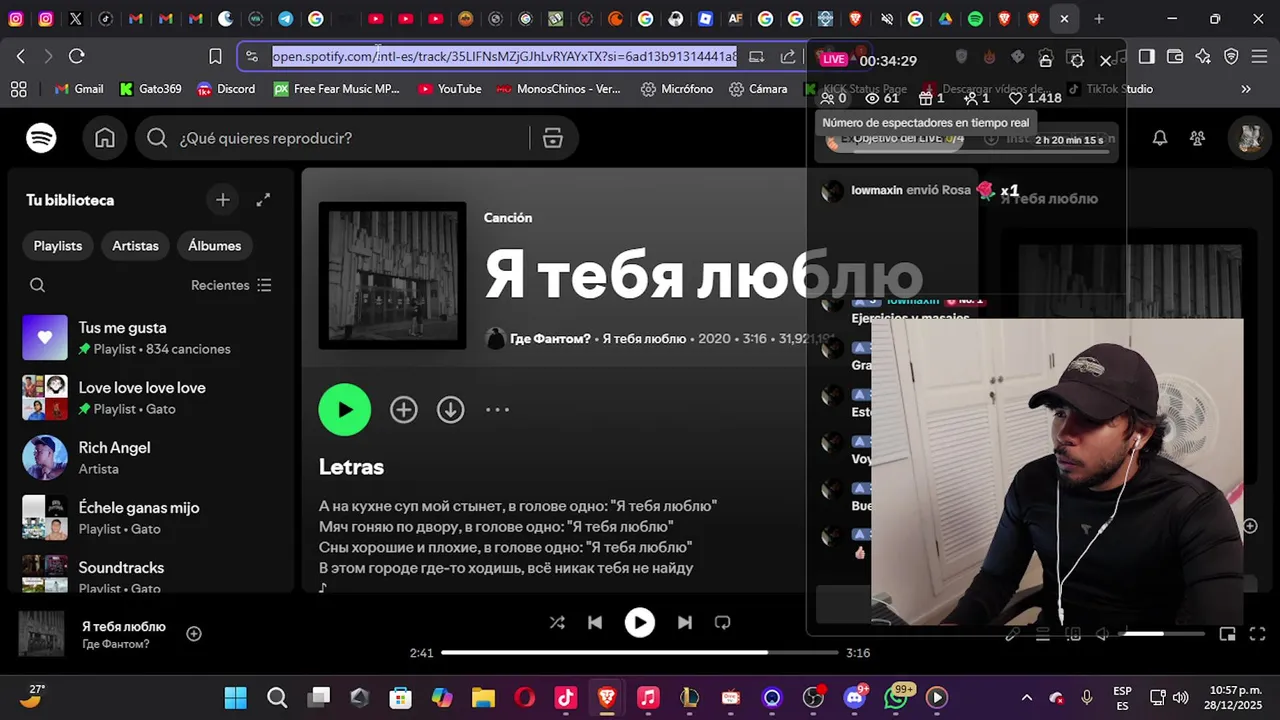Search within Tu biblioteca
1280x720 pixels.
pos(37,285)
